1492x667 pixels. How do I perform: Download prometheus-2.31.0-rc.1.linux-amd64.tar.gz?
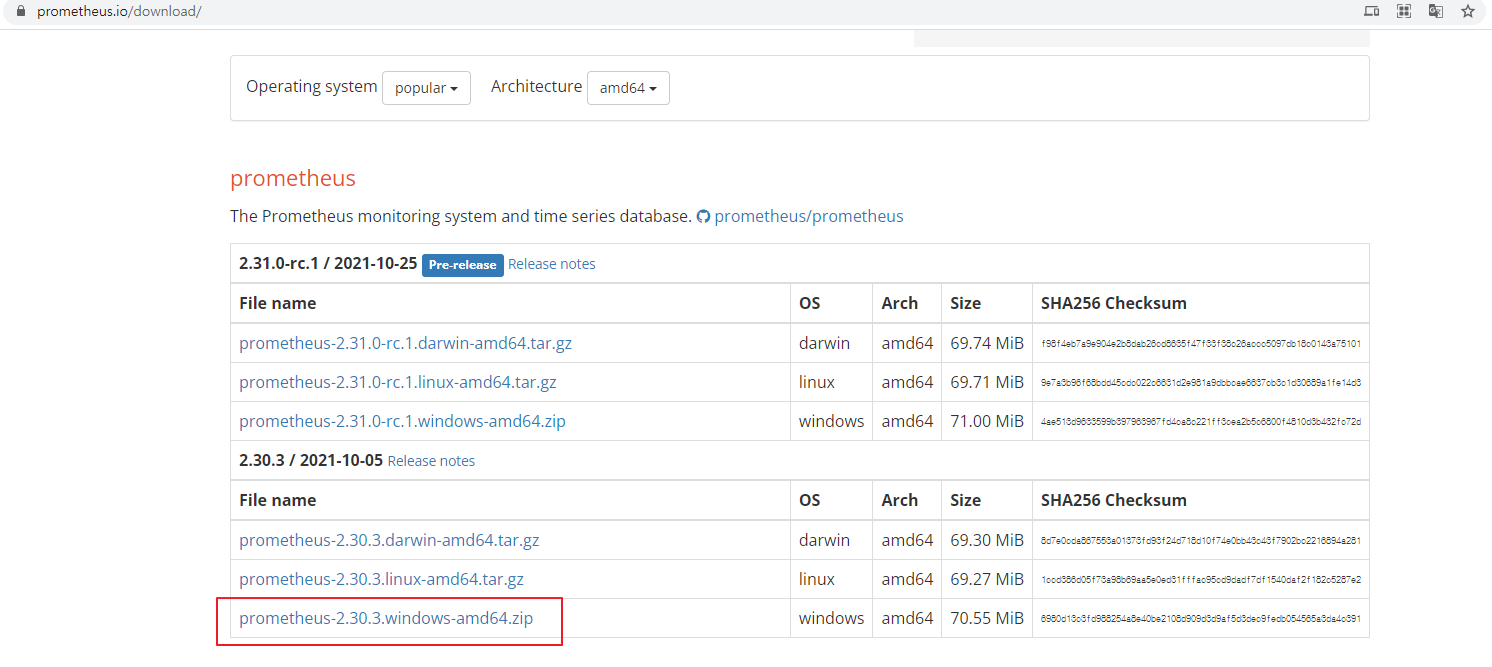tap(398, 382)
